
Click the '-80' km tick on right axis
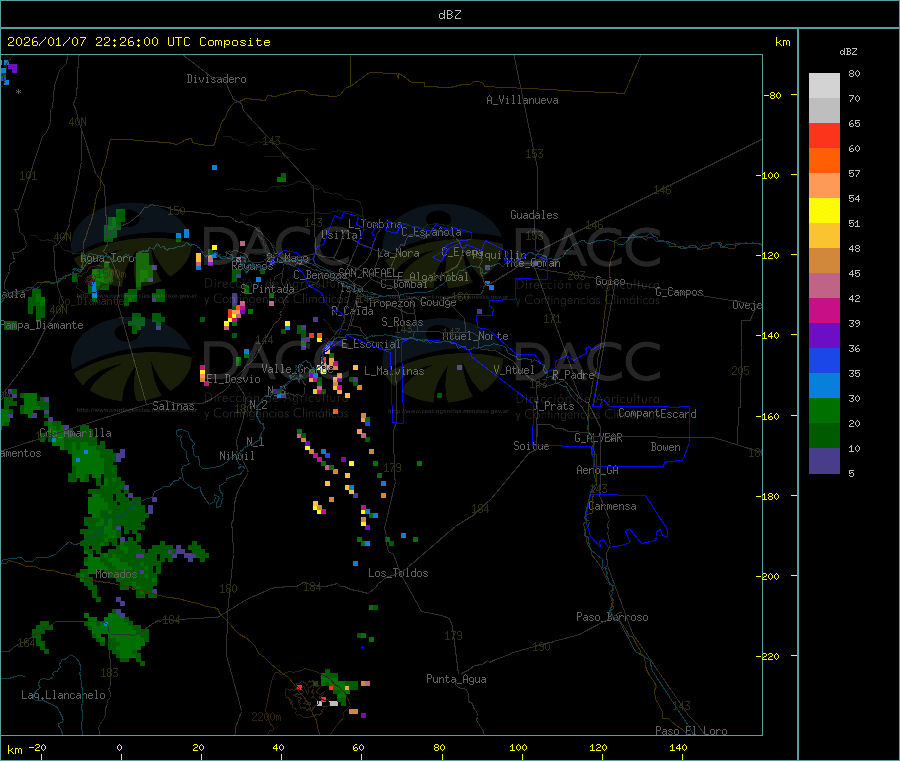tap(772, 95)
